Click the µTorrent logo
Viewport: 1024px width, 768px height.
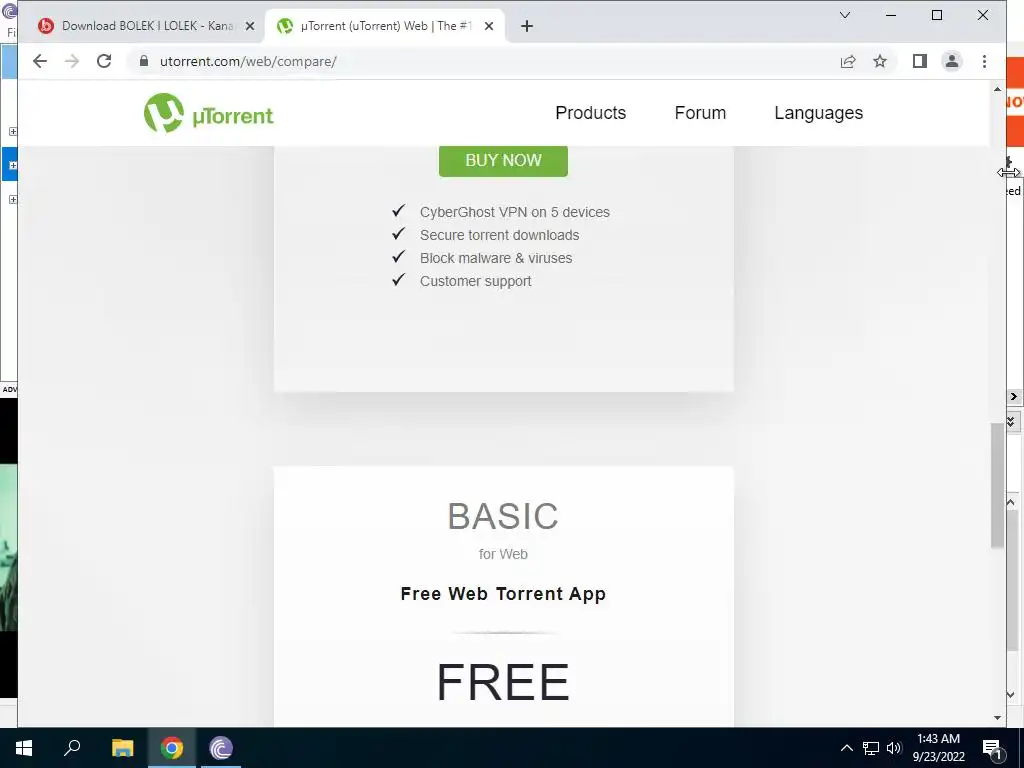208,113
